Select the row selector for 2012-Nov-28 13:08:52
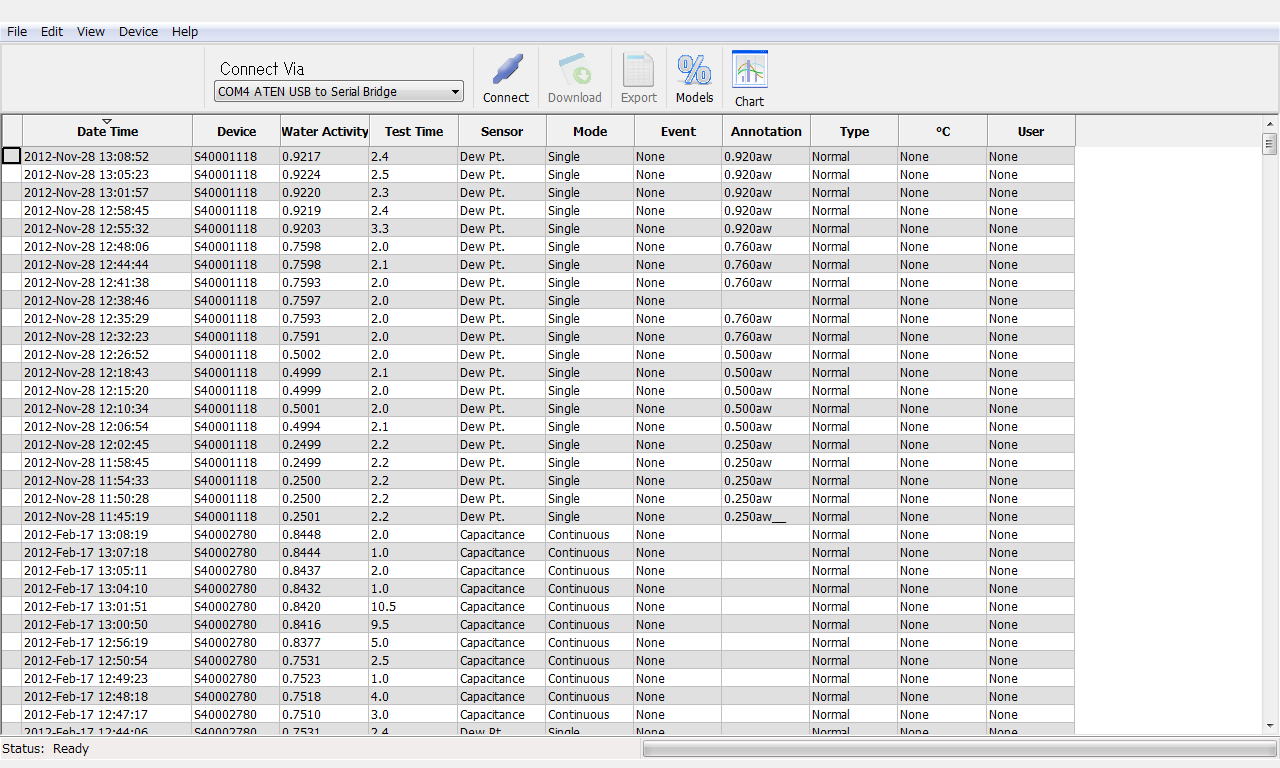This screenshot has width=1280, height=768. pos(11,156)
